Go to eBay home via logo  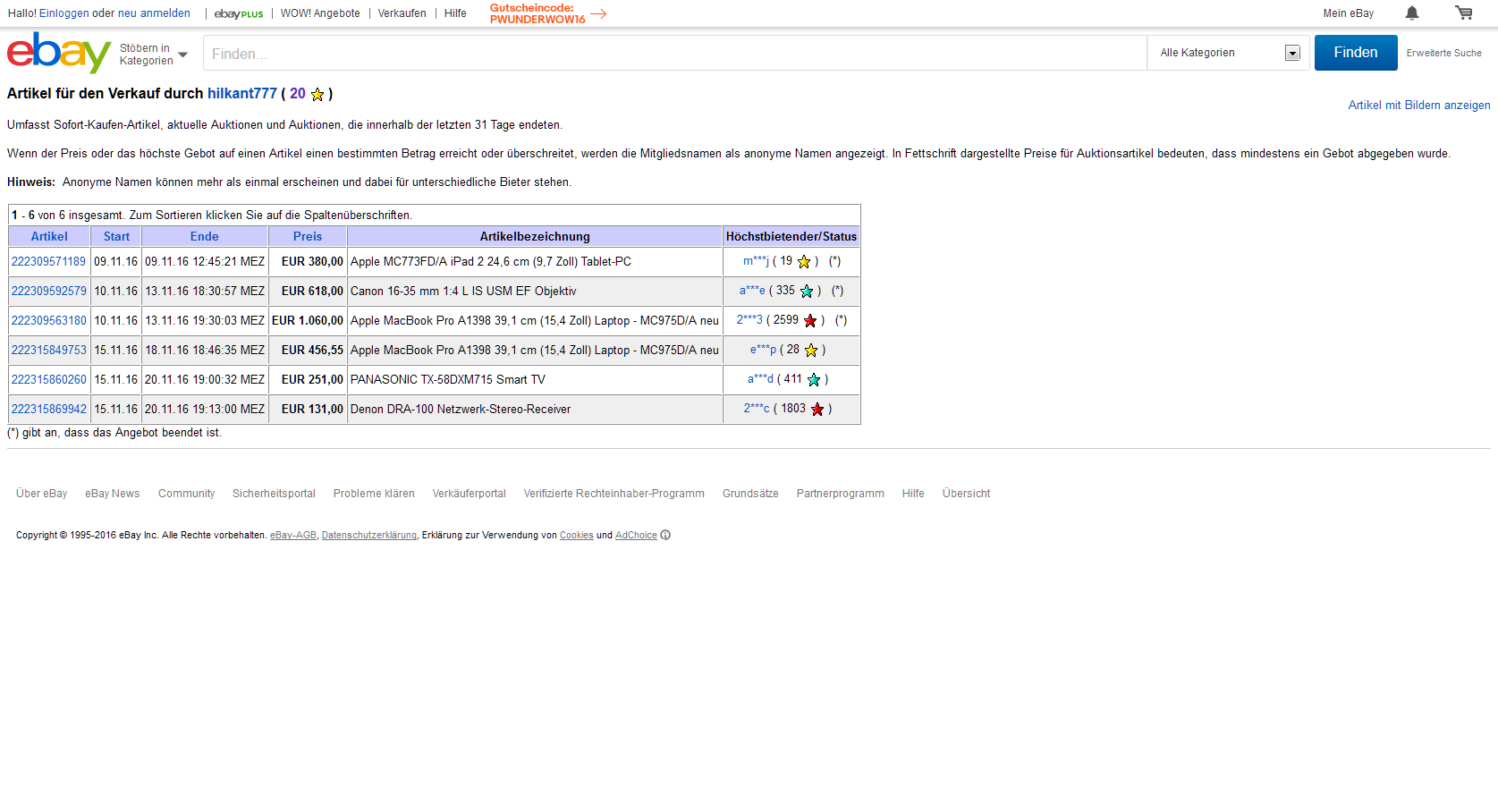tap(59, 53)
